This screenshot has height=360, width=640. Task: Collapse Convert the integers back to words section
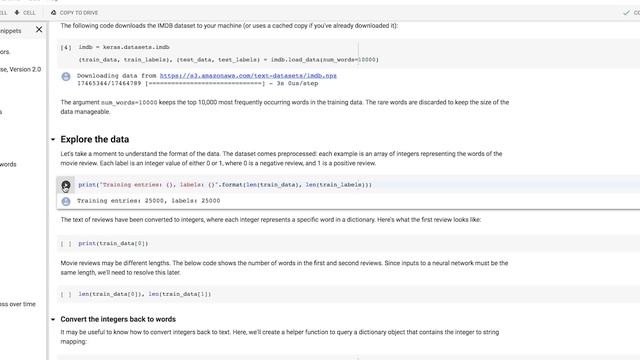pos(53,319)
